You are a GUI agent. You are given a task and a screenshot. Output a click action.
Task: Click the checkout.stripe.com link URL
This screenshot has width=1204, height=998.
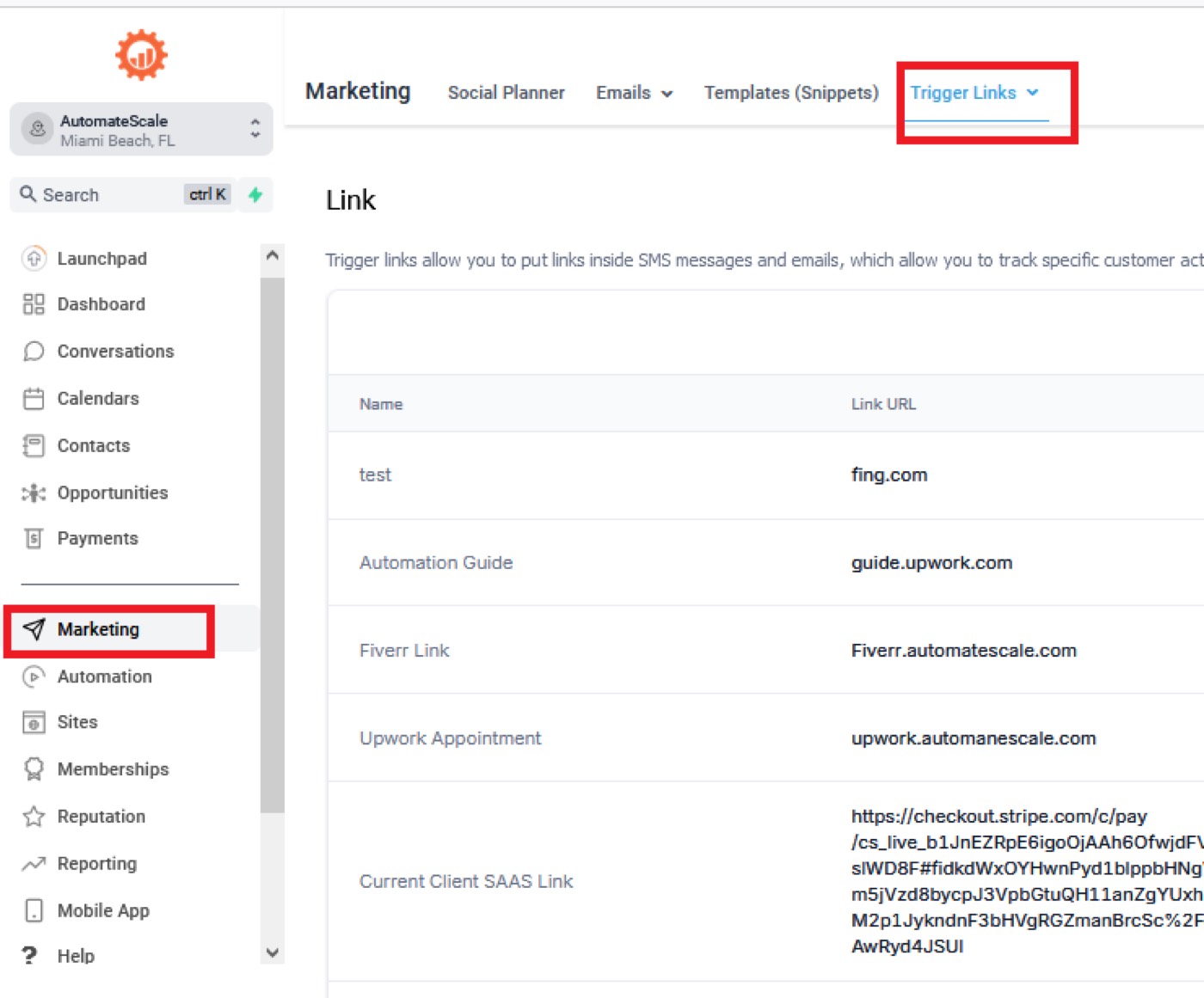[x=1028, y=881]
